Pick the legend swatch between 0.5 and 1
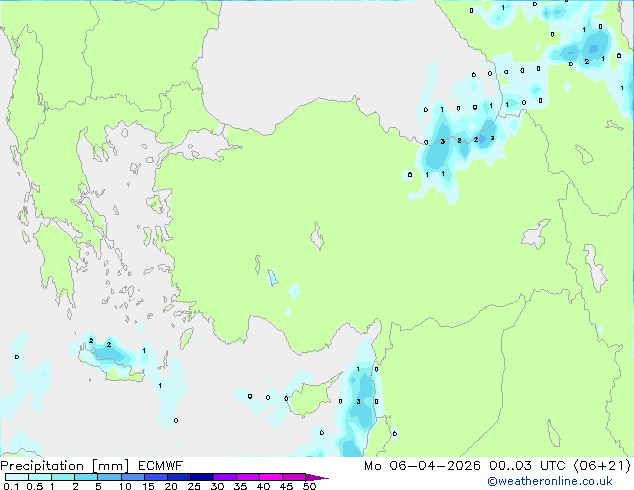Screen dimensions: 634x490 (x=40, y=477)
